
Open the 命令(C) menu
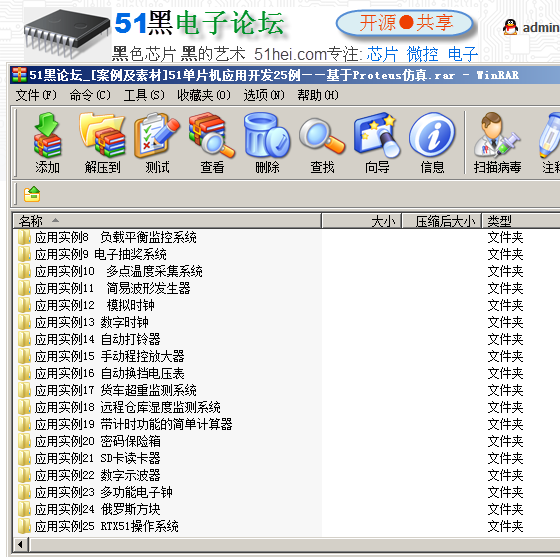(x=90, y=95)
